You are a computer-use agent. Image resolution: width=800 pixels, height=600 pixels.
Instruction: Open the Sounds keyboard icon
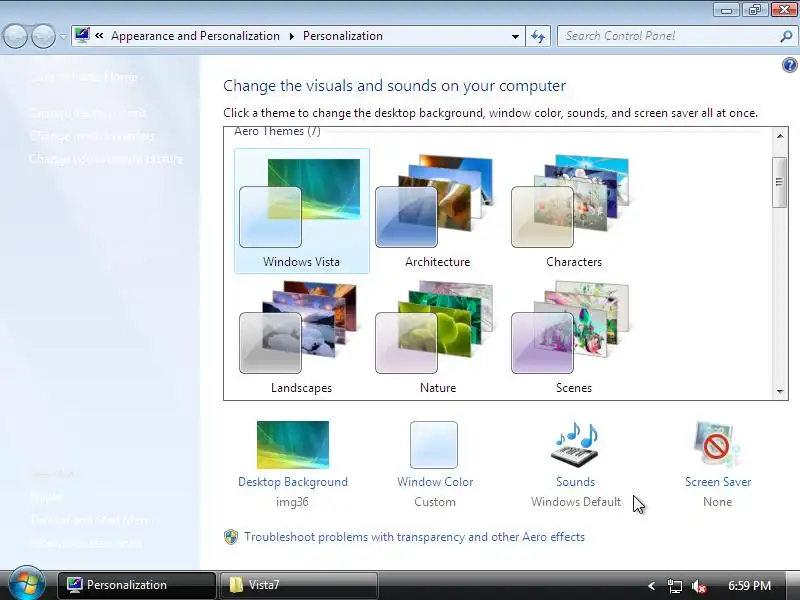[576, 445]
